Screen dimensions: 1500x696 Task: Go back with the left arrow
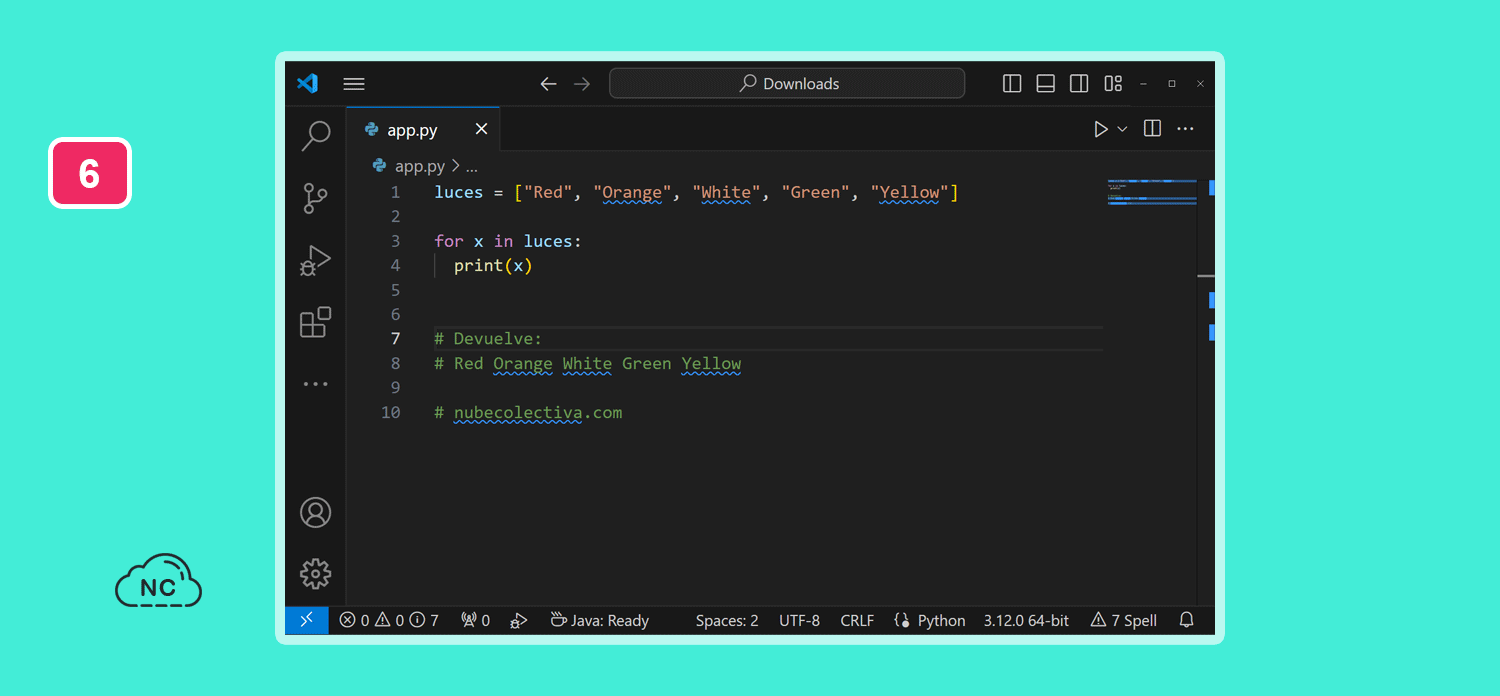pos(548,84)
